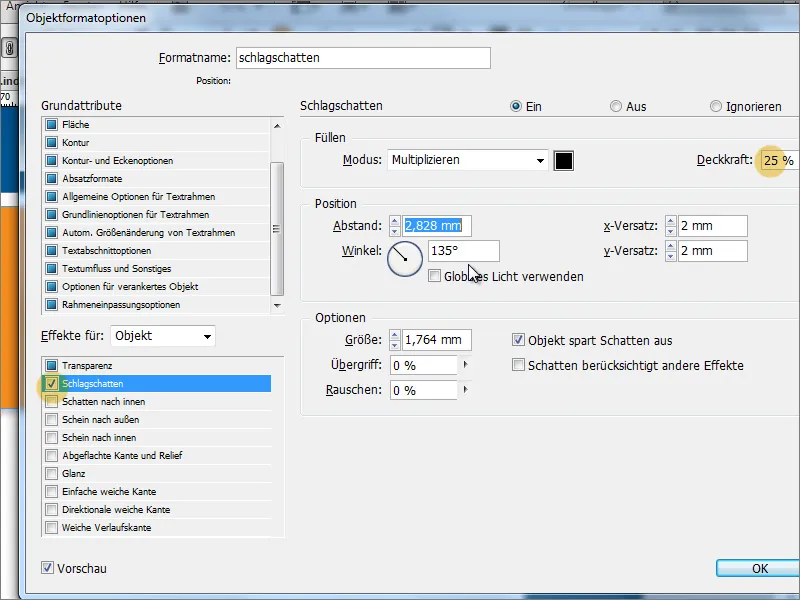
Task: Open the Effekte für Objekt dropdown
Action: 163,336
